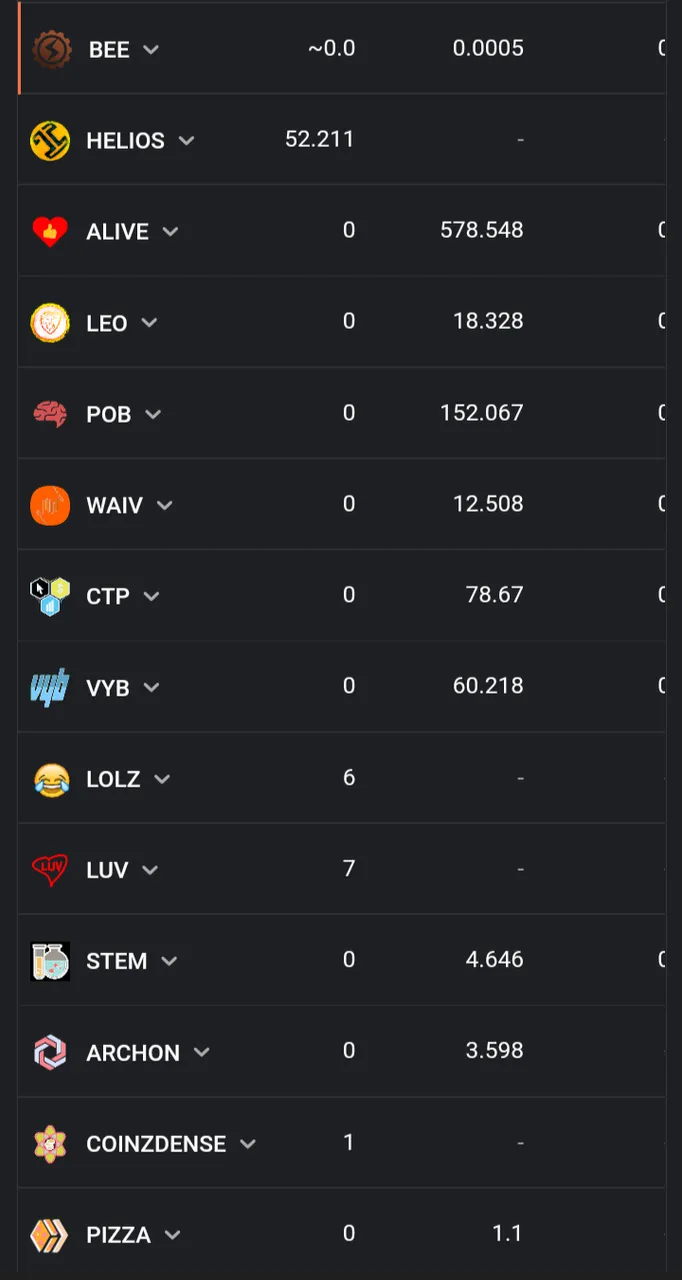Click the POB staked value 152.067
The image size is (682, 1280).
coord(482,413)
